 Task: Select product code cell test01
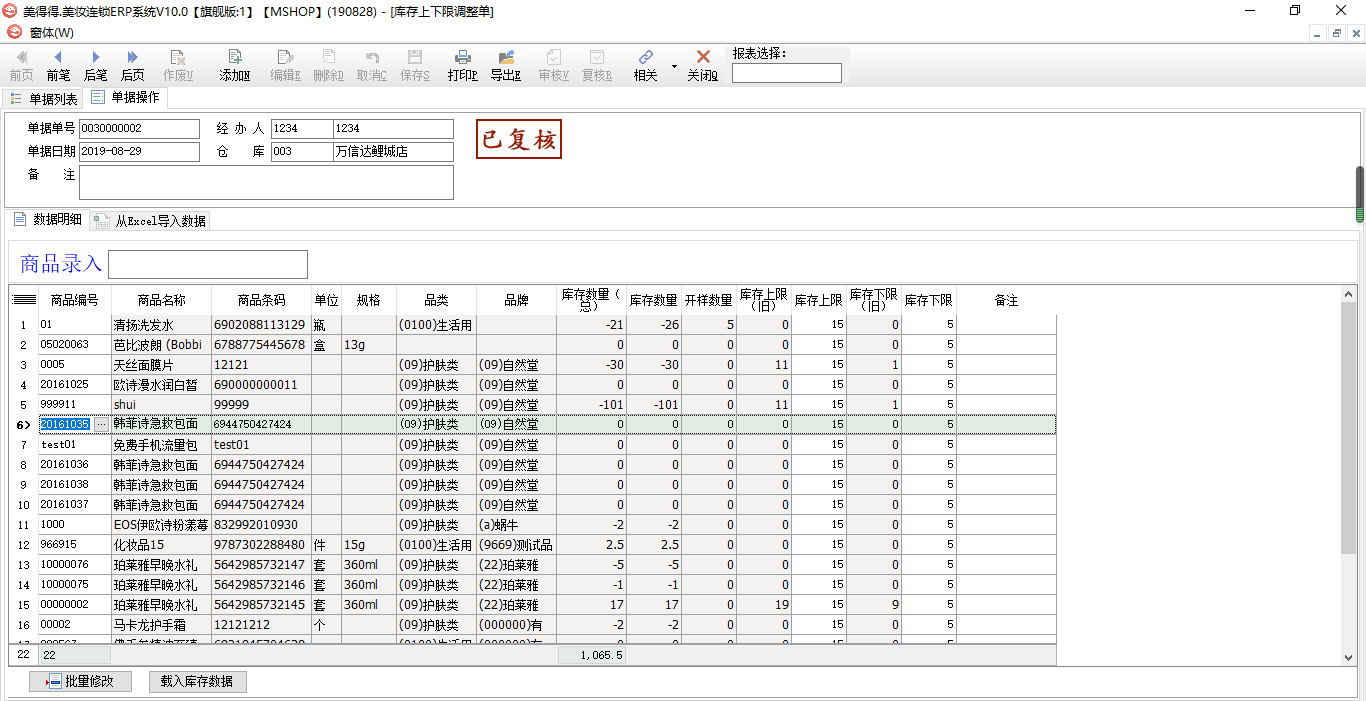(75, 445)
